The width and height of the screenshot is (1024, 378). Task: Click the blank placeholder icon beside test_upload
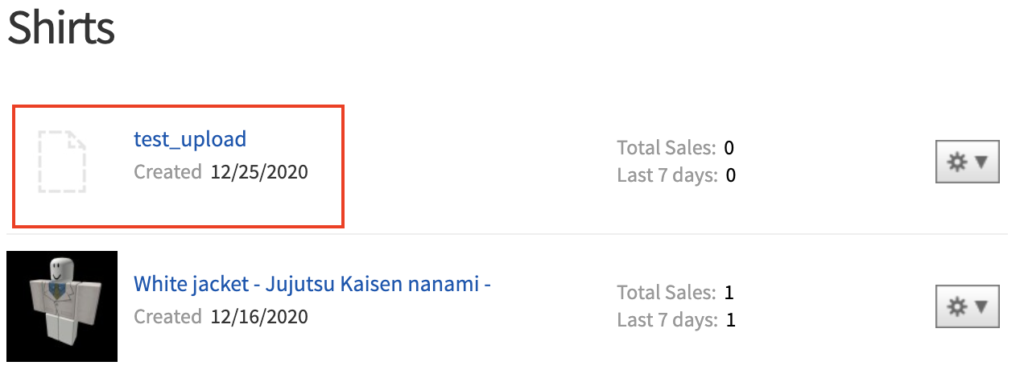click(x=62, y=161)
